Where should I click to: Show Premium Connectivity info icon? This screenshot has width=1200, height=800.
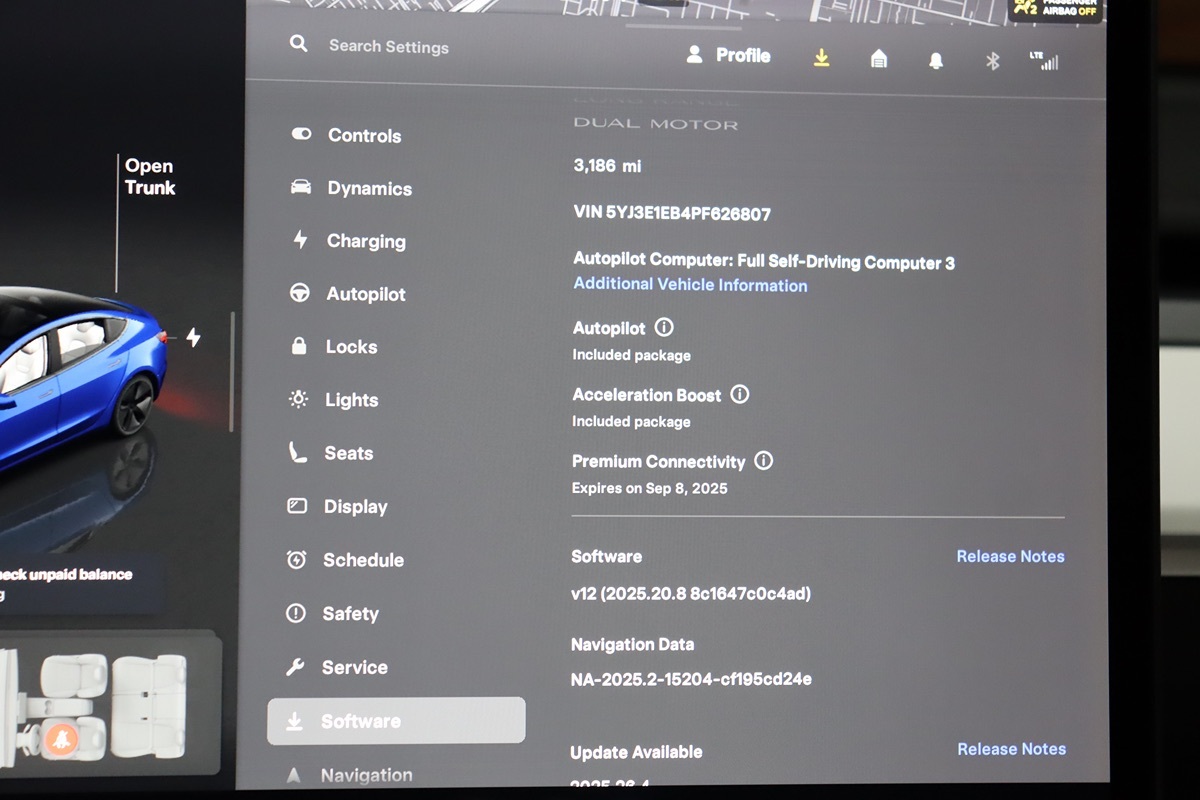point(764,461)
